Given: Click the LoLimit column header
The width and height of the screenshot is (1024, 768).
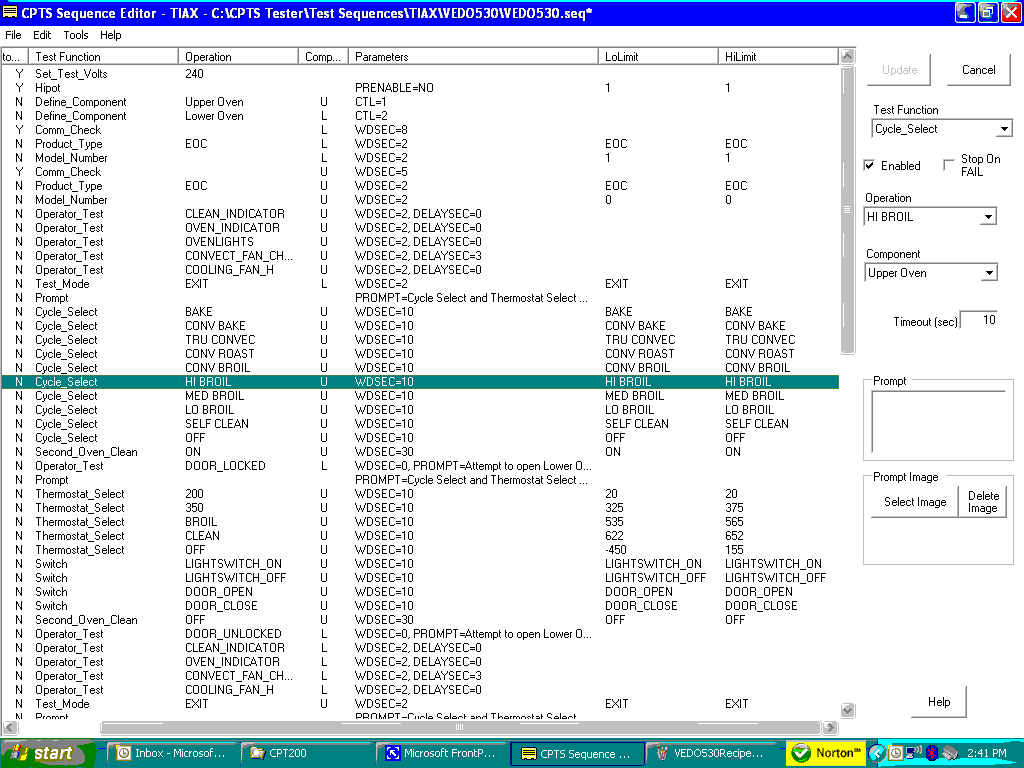Looking at the screenshot, I should click(x=658, y=57).
